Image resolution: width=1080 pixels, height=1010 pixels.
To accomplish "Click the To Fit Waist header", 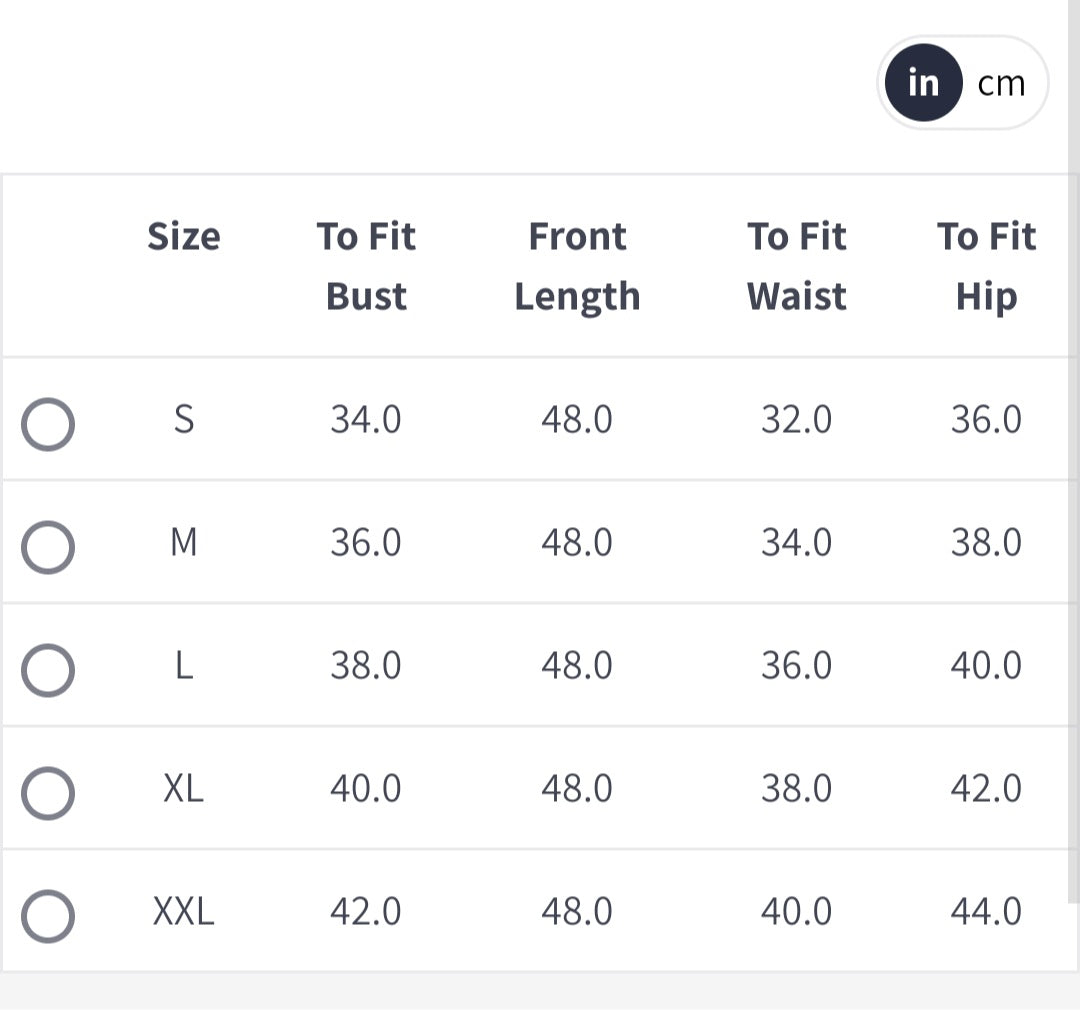I will (x=796, y=266).
